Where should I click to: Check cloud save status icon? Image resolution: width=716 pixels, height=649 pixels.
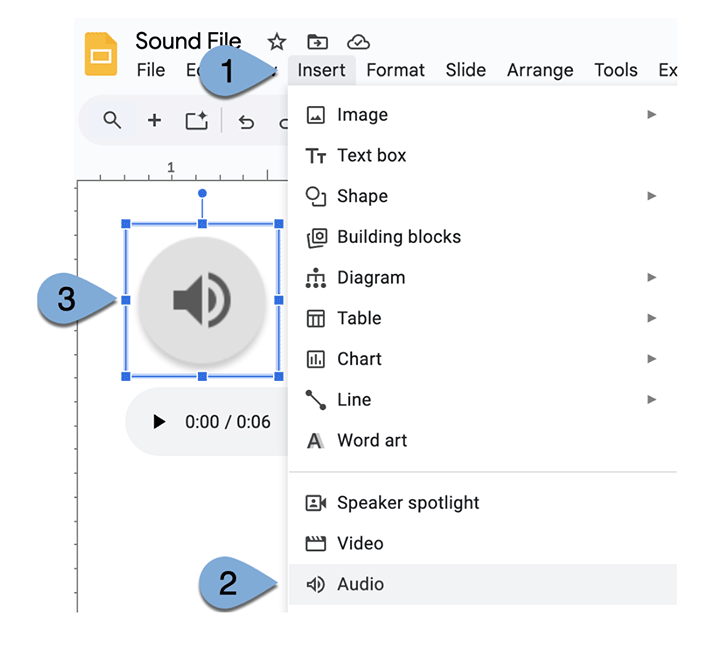358,42
